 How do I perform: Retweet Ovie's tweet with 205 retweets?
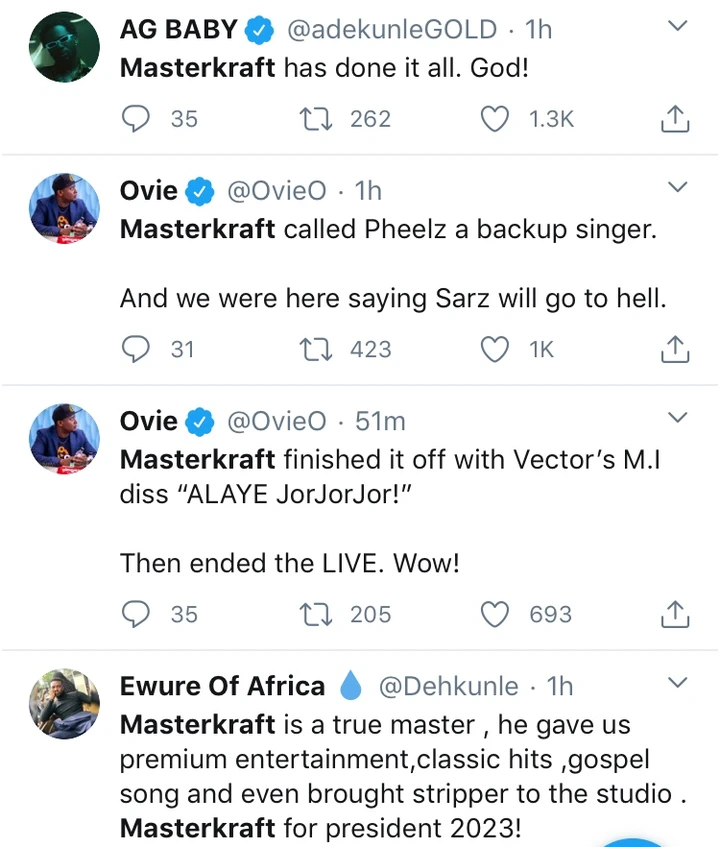click(x=316, y=613)
